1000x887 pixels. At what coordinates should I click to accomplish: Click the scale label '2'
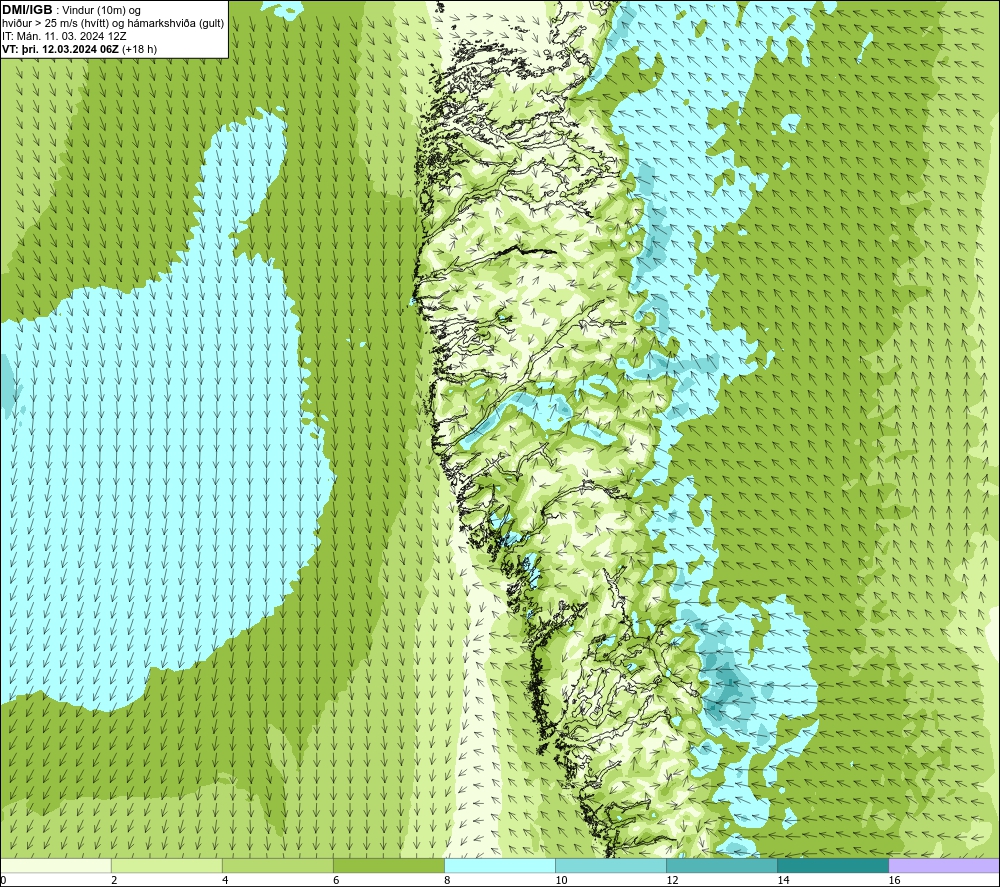click(x=114, y=881)
